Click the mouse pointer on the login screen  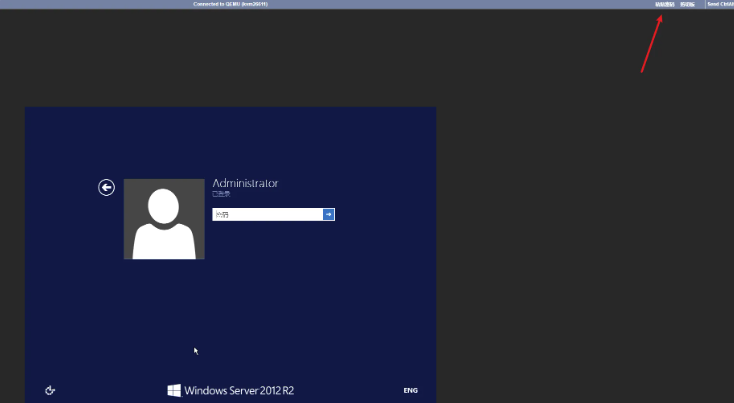click(x=196, y=350)
